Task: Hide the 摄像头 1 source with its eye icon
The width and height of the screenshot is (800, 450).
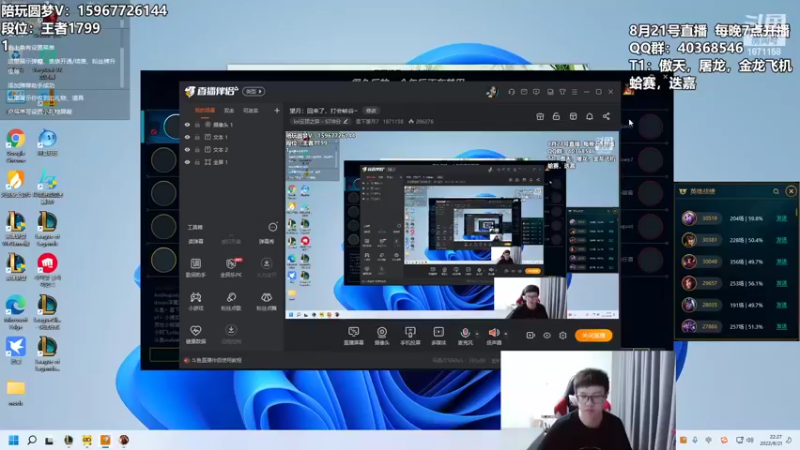Action: point(187,124)
